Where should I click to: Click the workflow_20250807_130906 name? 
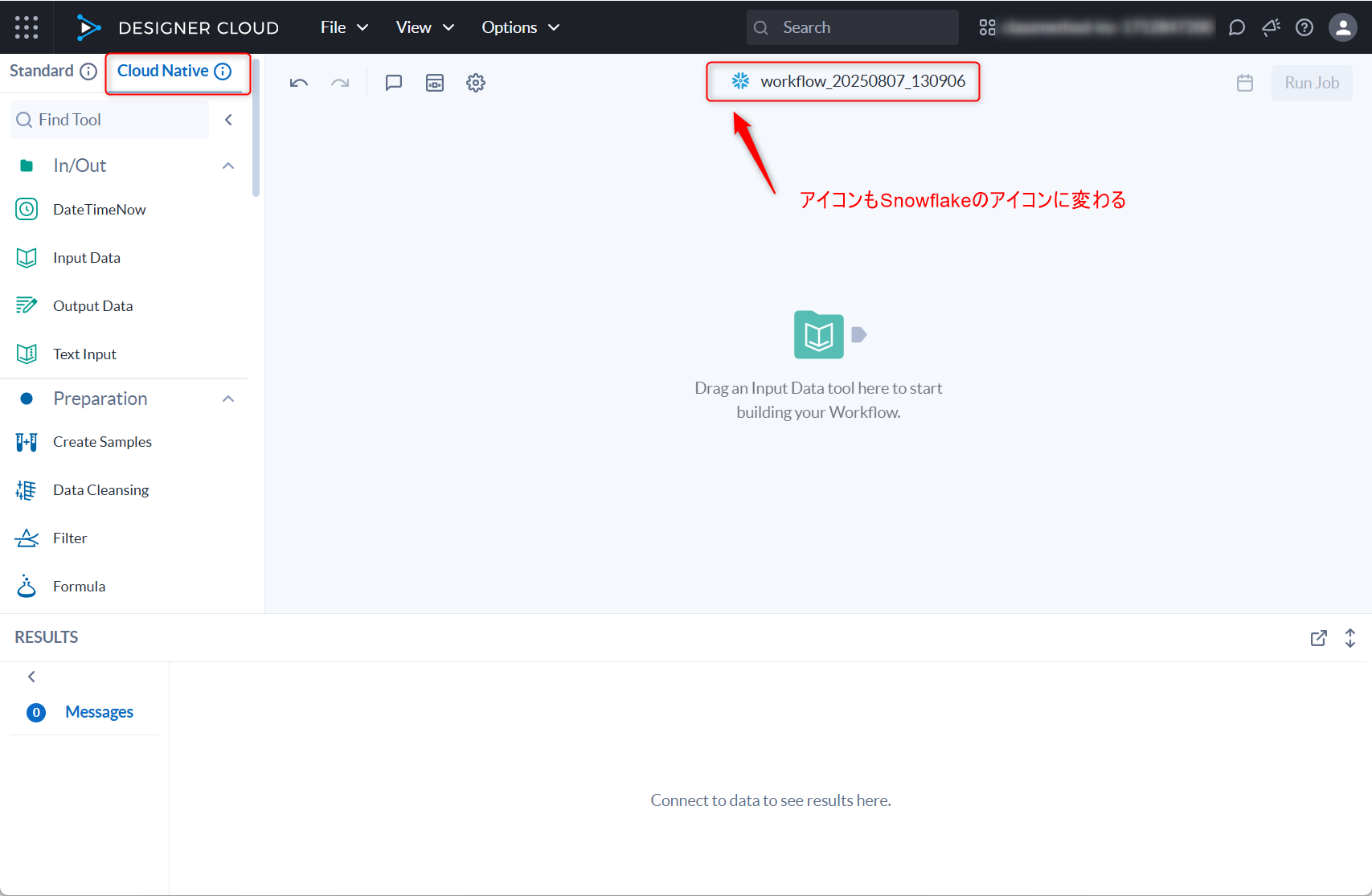(x=862, y=81)
